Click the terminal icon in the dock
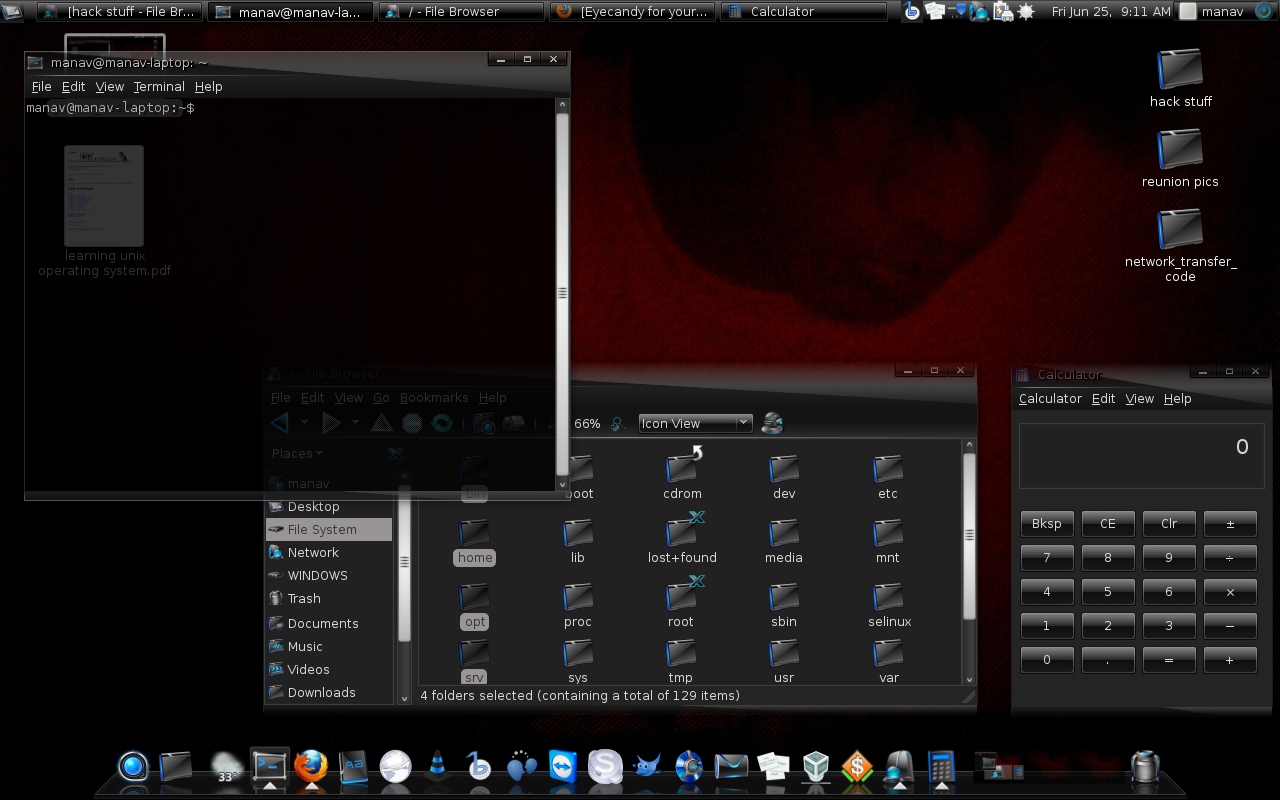The height and width of the screenshot is (800, 1280). [269, 767]
